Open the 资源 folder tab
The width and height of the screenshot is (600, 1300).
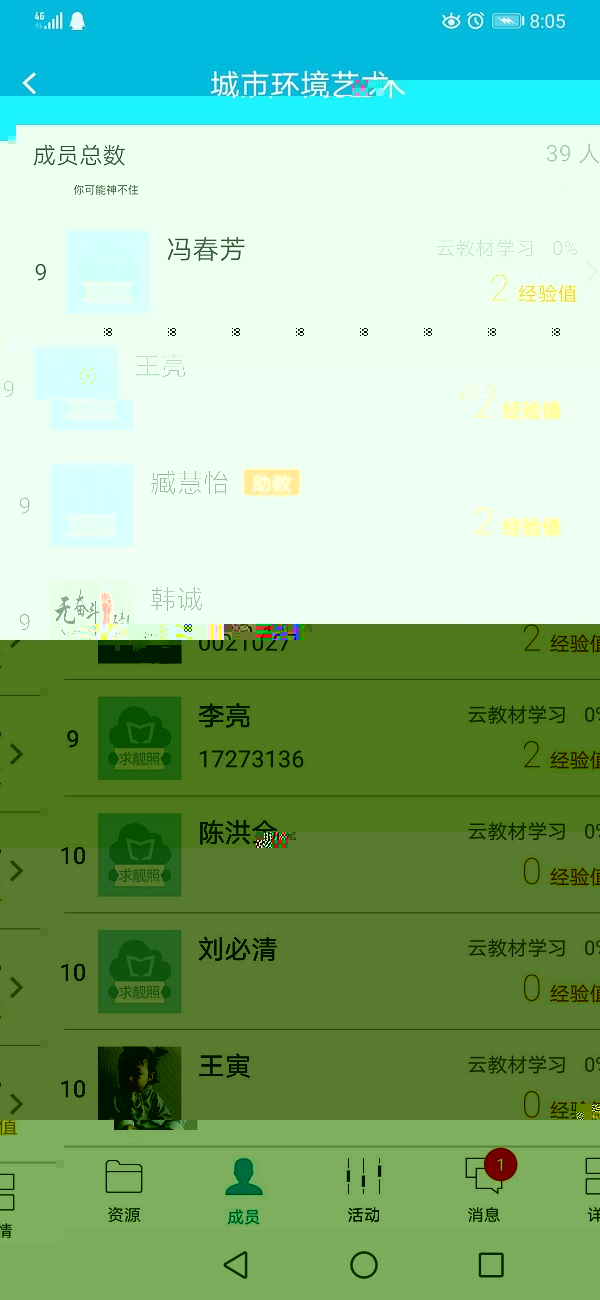click(x=124, y=1191)
